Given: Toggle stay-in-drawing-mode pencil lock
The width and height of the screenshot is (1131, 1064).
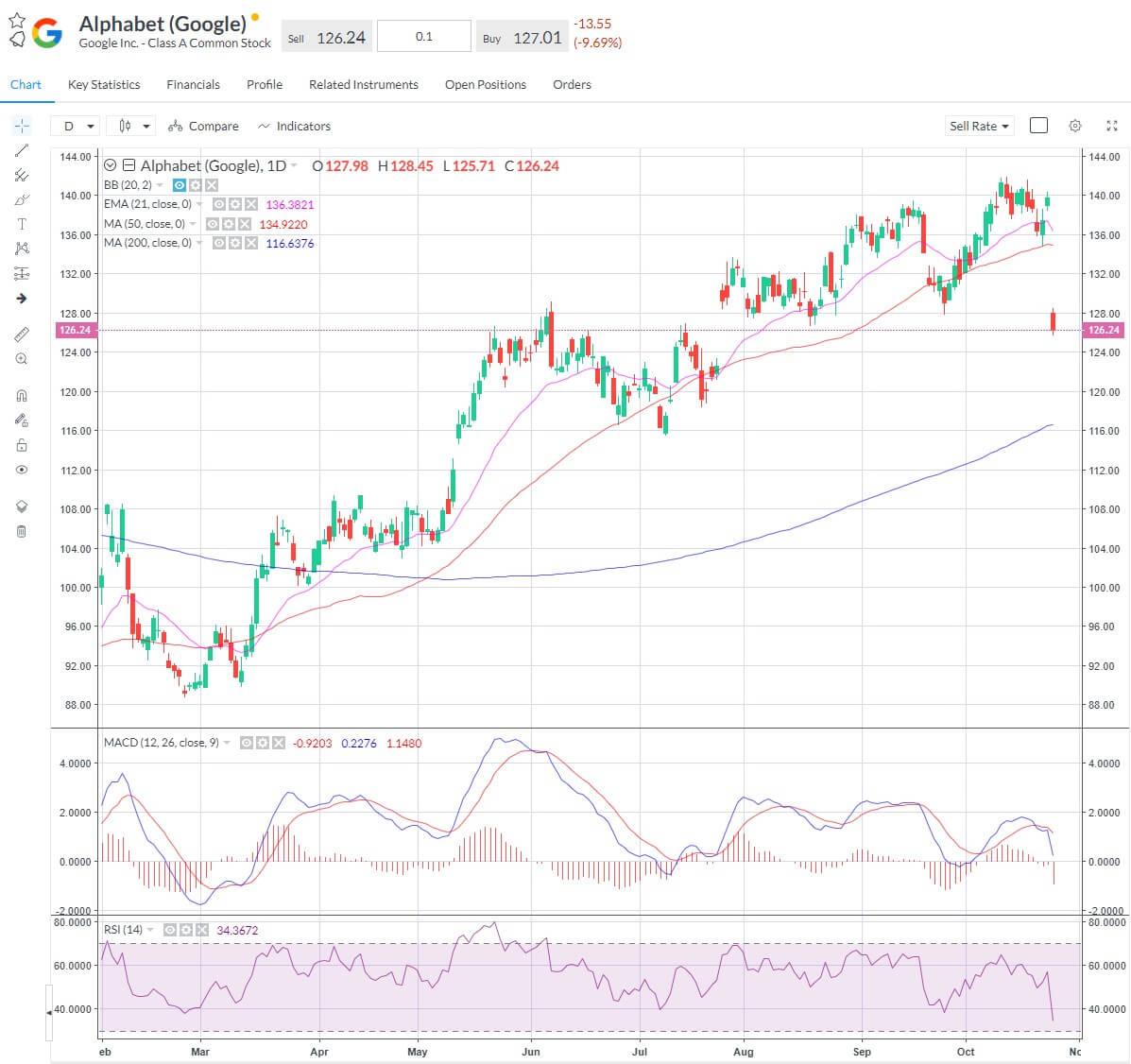Looking at the screenshot, I should (x=22, y=420).
